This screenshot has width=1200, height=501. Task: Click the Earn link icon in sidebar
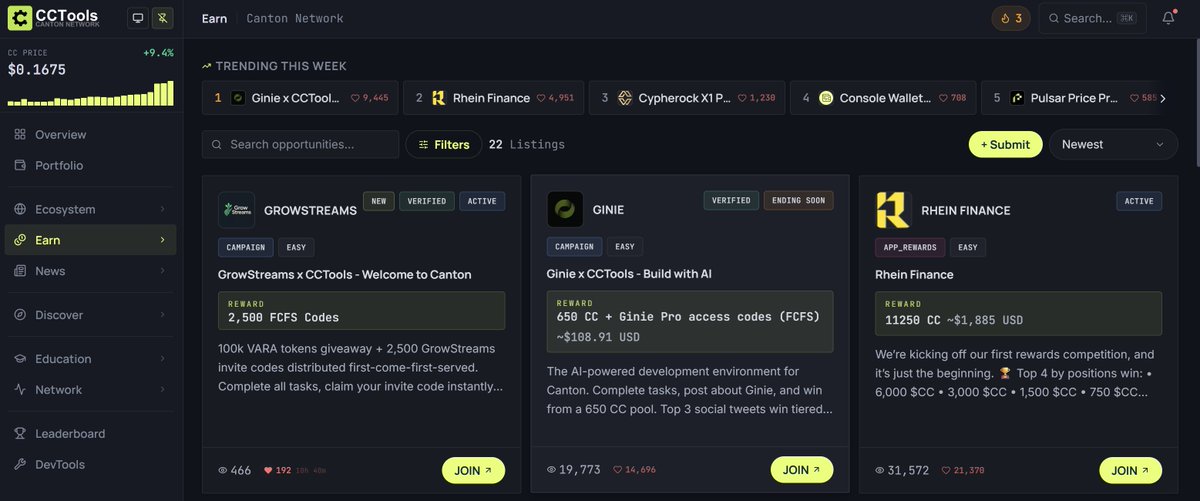(20, 240)
